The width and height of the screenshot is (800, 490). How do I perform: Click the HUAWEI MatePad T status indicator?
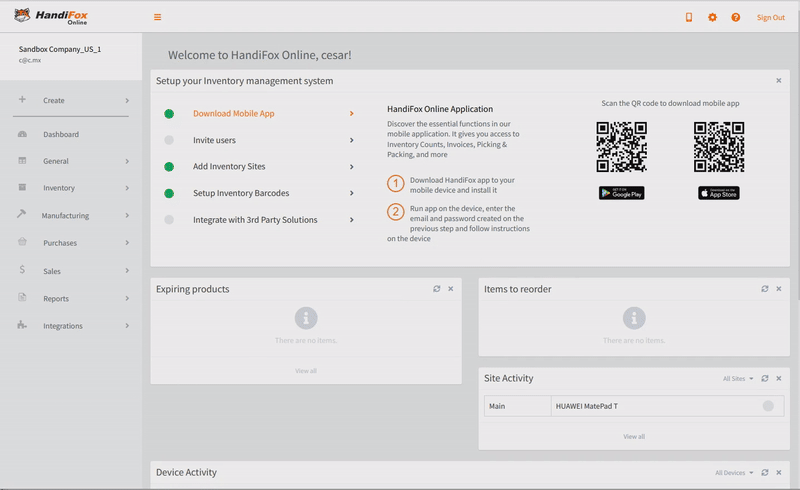pyautogui.click(x=768, y=406)
